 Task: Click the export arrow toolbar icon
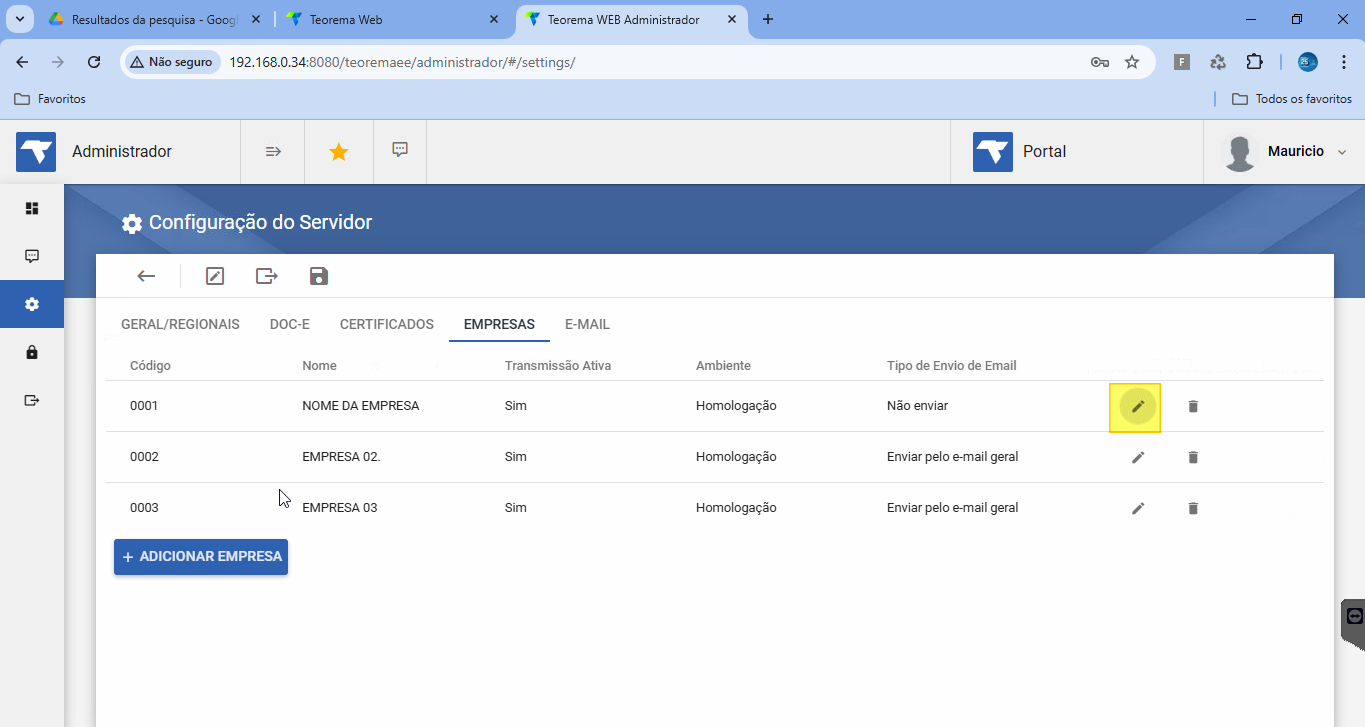(x=267, y=276)
